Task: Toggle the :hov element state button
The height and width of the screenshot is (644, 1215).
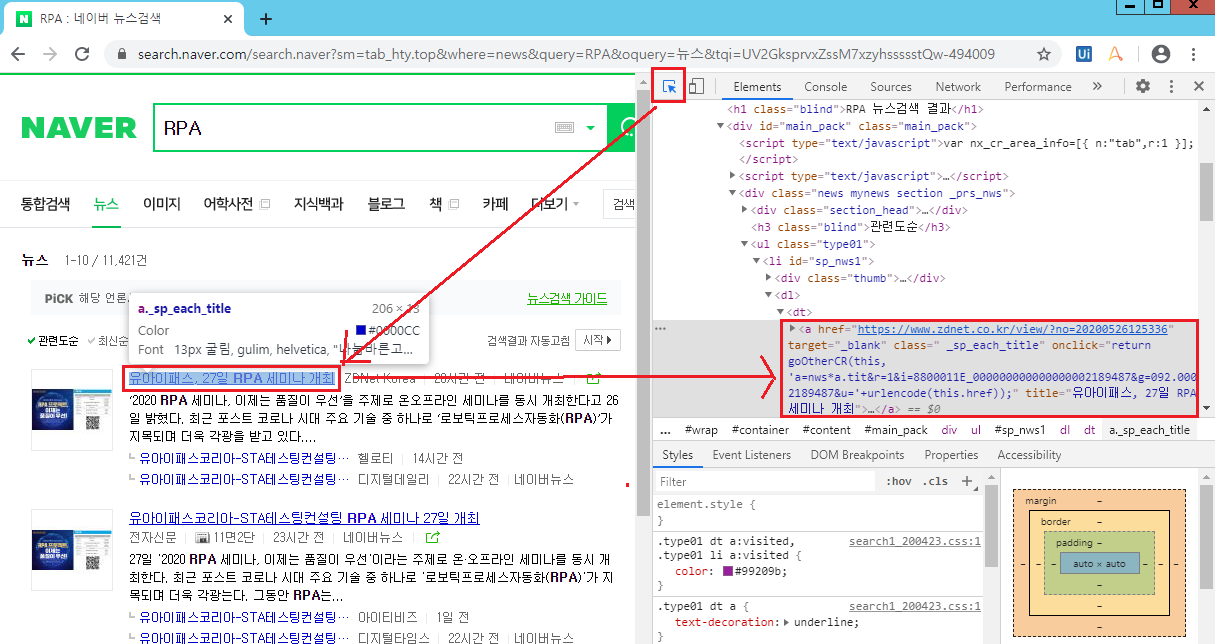Action: 899,481
